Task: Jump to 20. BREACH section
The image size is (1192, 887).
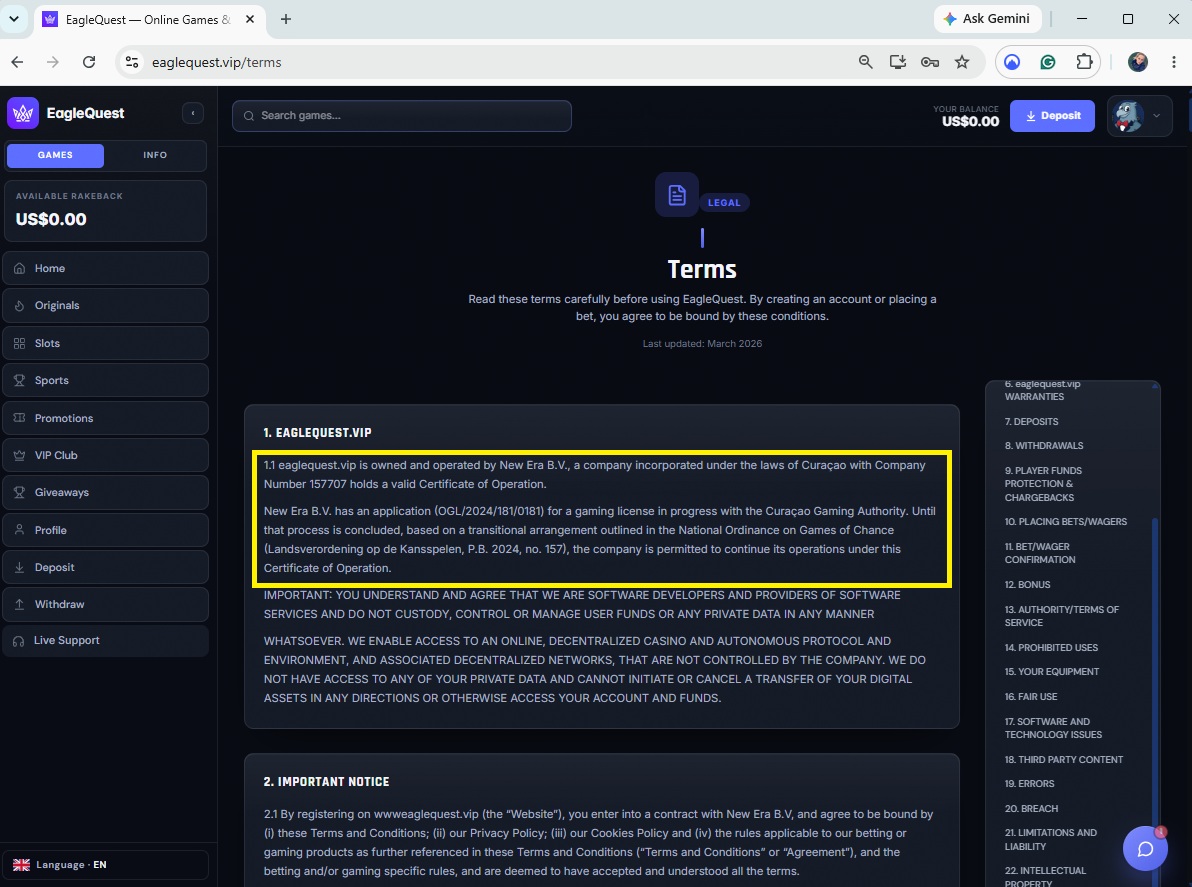Action: (1032, 809)
